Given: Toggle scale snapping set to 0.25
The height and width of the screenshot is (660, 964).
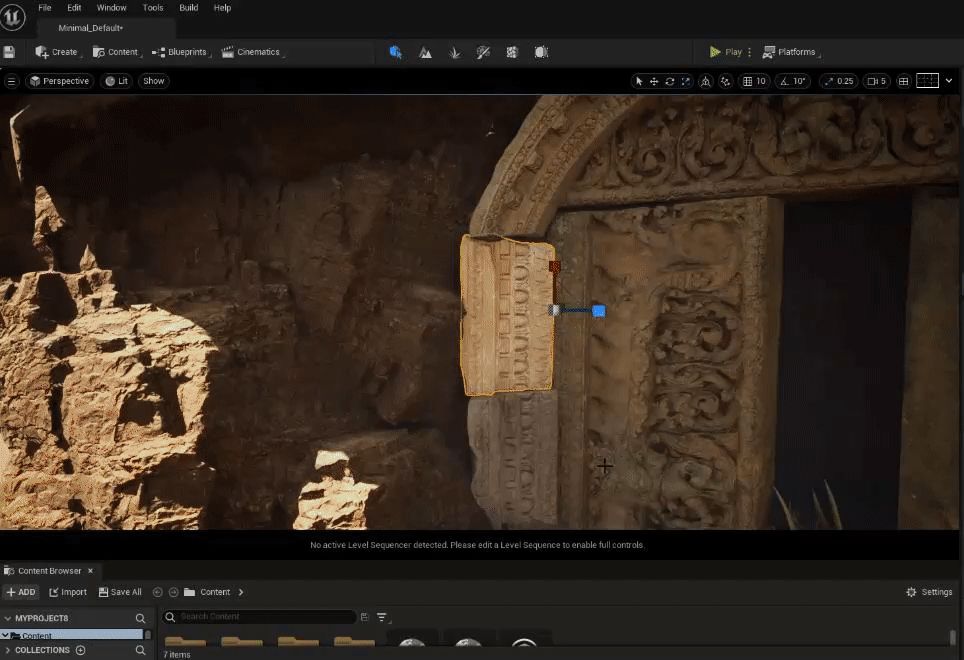Looking at the screenshot, I should (838, 81).
